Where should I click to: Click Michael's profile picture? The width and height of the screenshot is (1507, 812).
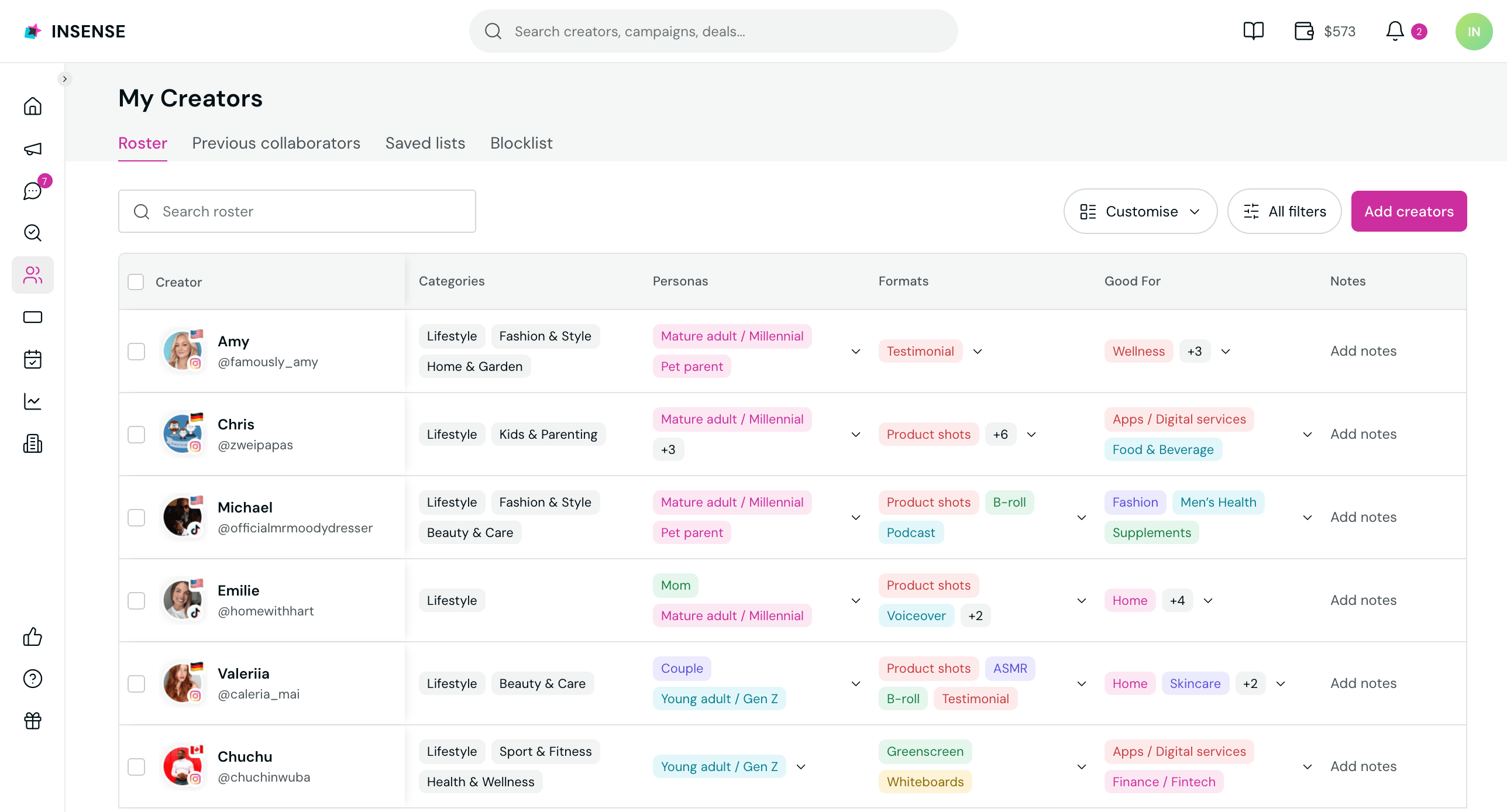click(183, 517)
